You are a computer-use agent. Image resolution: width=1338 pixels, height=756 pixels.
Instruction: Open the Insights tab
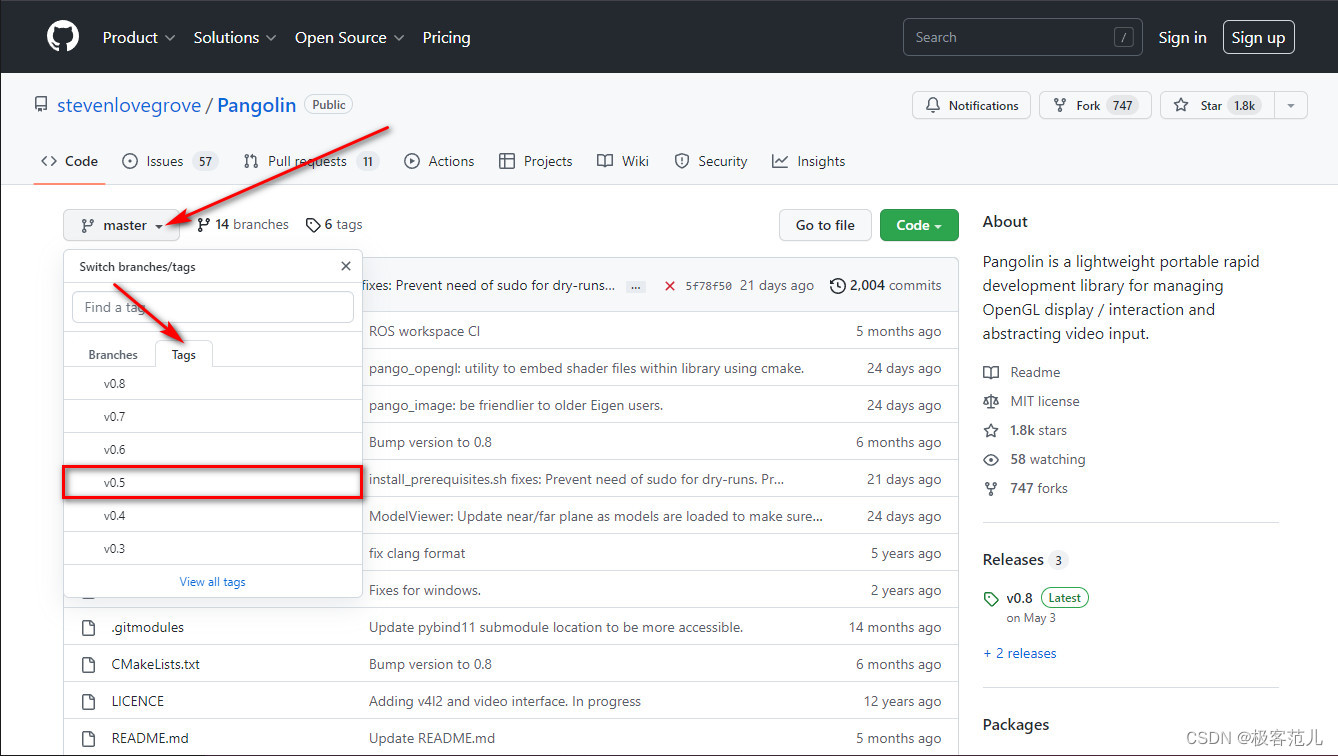[x=808, y=161]
